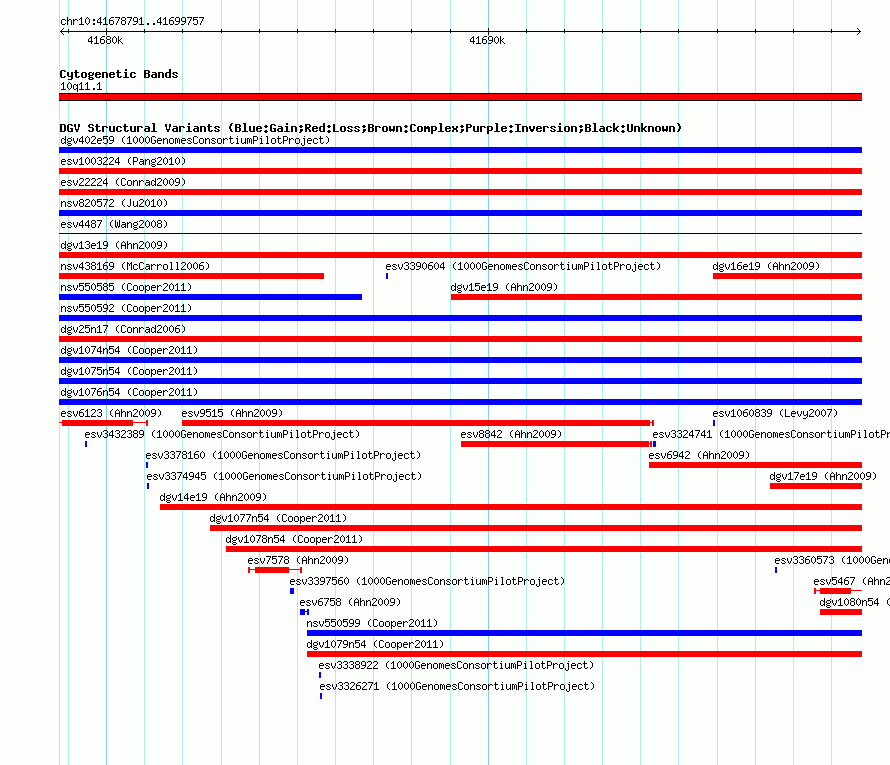Screen dimensions: 890x765
Task: Open the dgv15e19 (Ahn2009) label
Action: pyautogui.click(x=504, y=287)
